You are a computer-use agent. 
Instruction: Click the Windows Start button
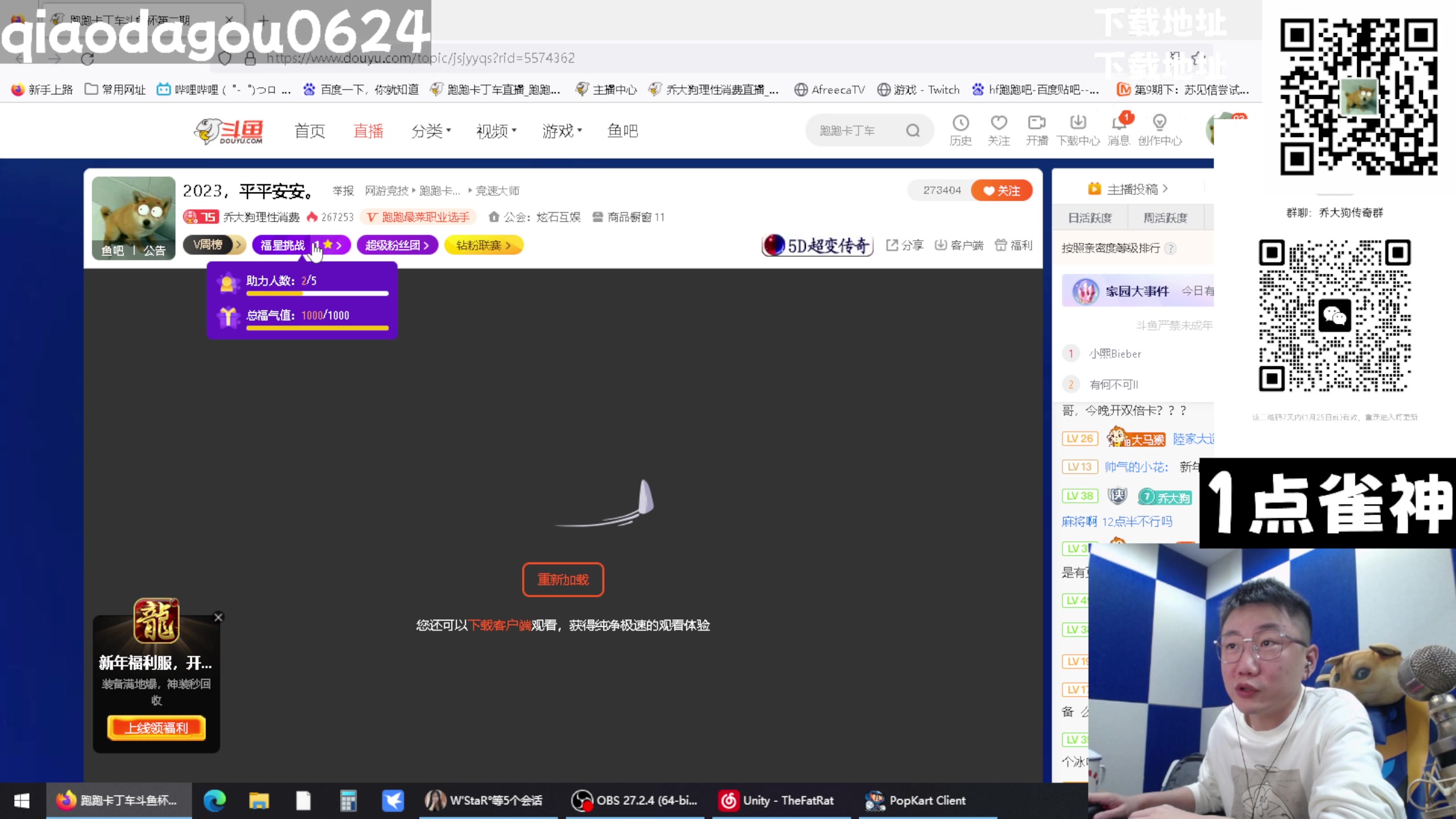[22, 801]
